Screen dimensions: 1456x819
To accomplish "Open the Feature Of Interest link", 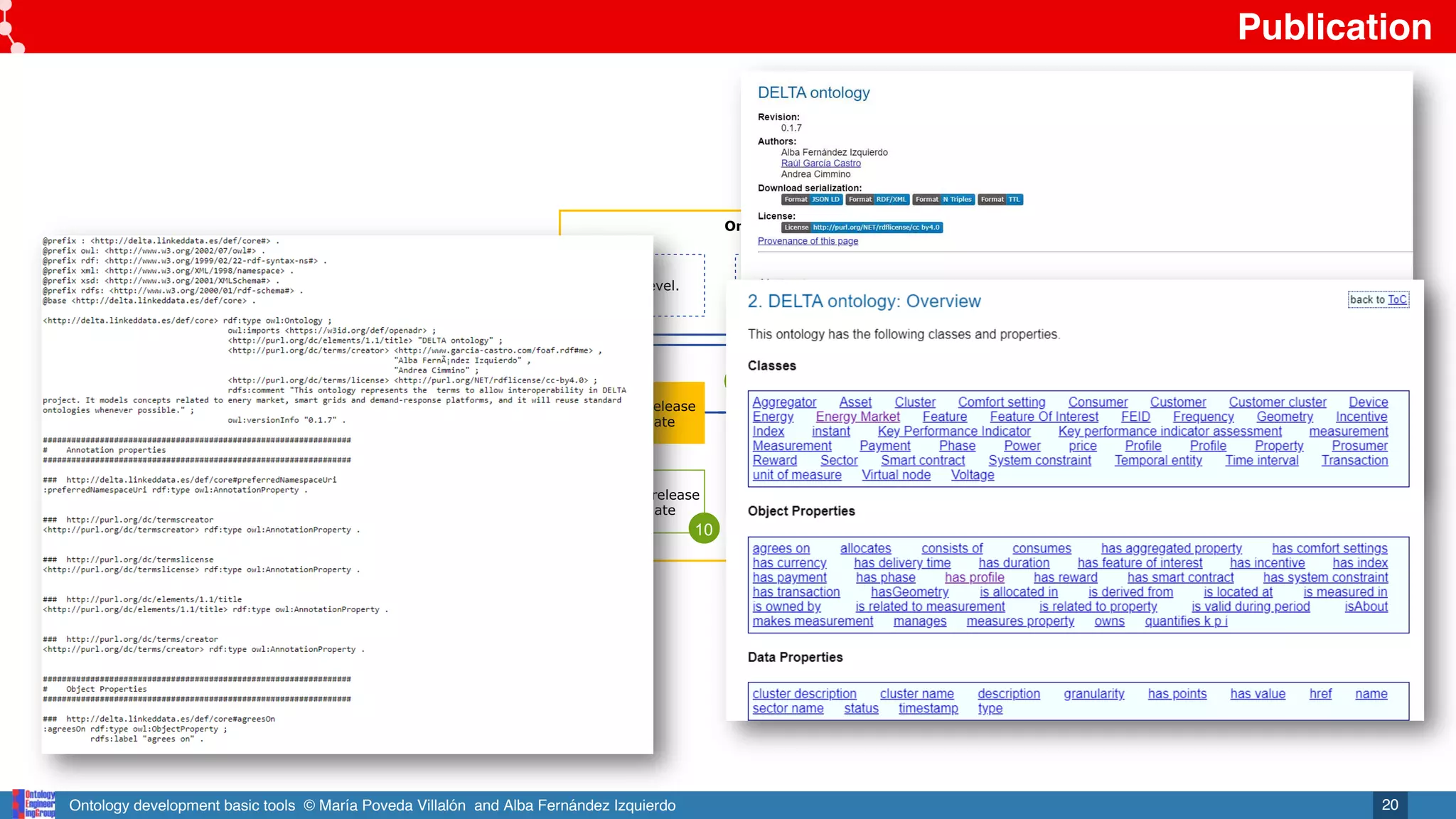I will 1044,417.
